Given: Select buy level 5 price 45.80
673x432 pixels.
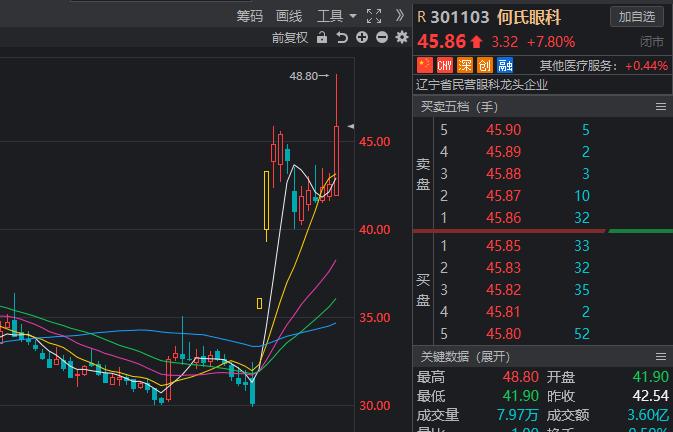Looking at the screenshot, I should coord(503,333).
